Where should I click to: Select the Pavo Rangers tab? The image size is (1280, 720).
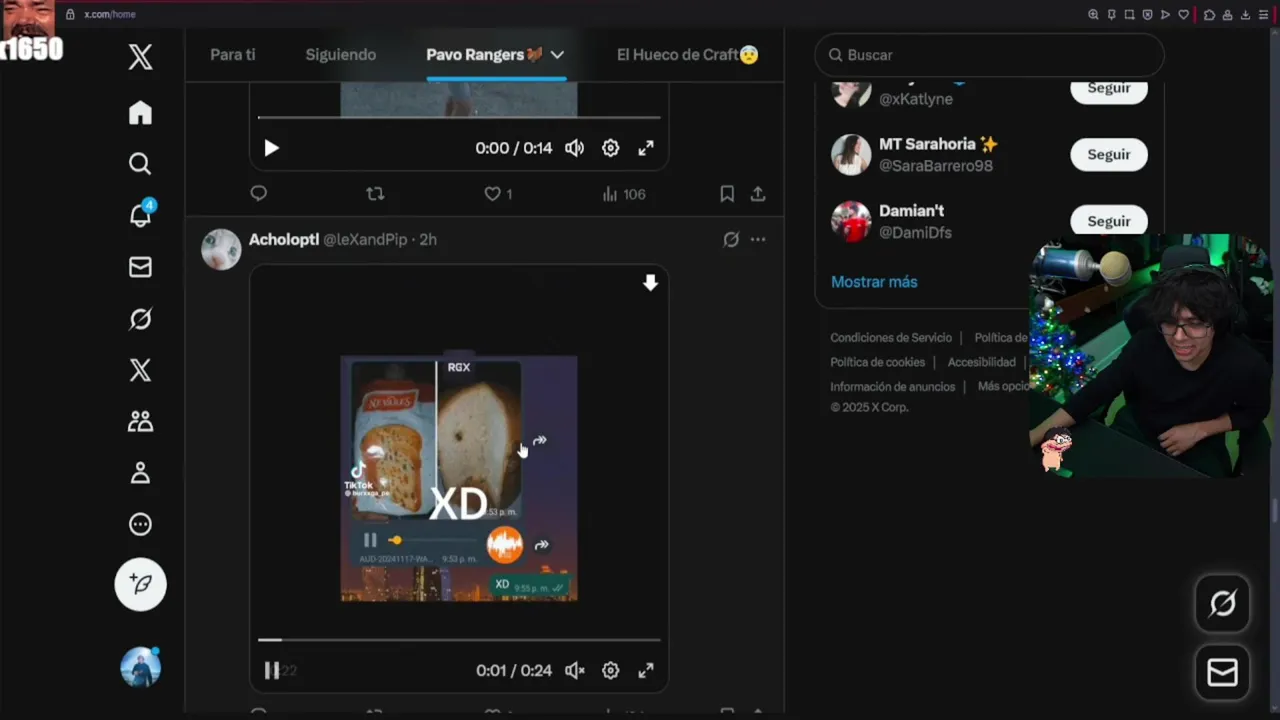pos(485,55)
